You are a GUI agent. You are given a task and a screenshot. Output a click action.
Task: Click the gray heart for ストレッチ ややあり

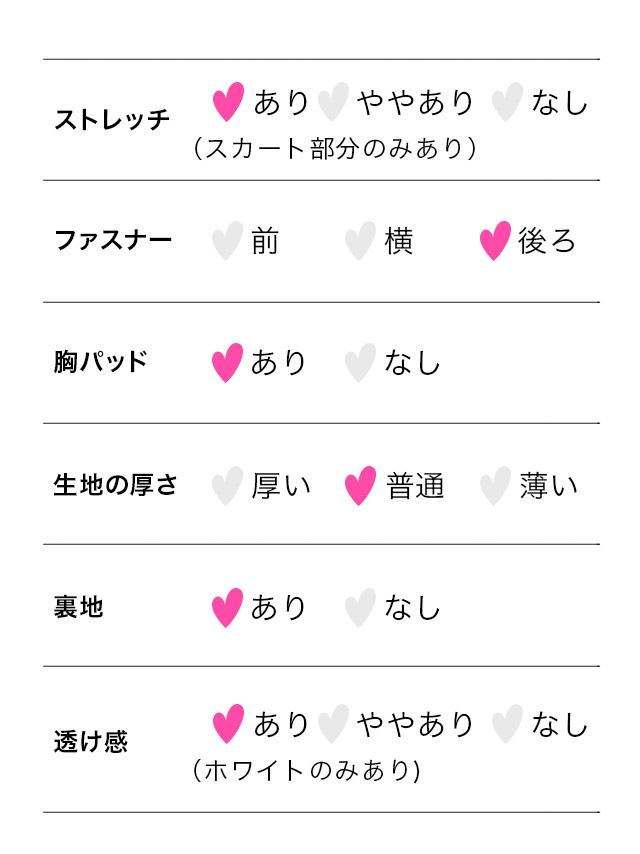[x=333, y=101]
